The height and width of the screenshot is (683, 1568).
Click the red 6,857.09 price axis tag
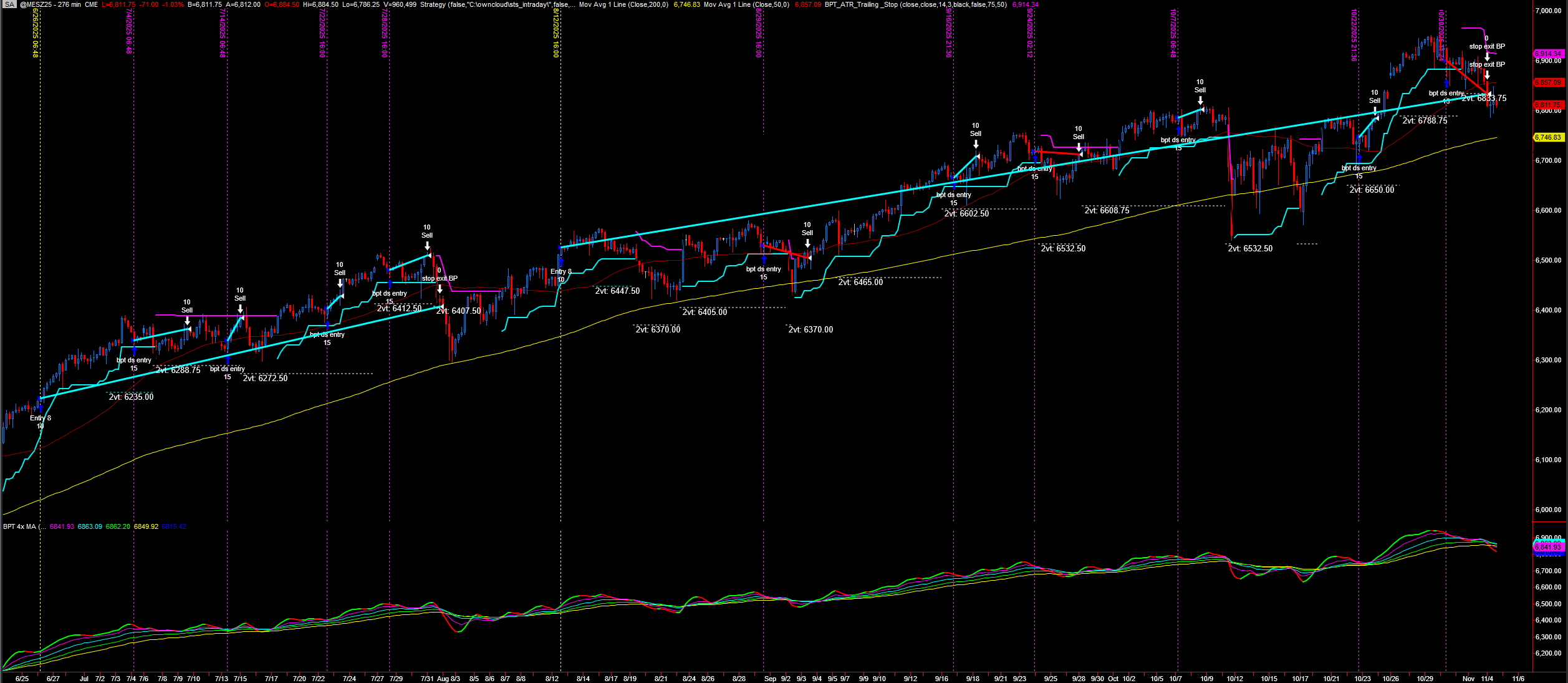coord(1548,82)
